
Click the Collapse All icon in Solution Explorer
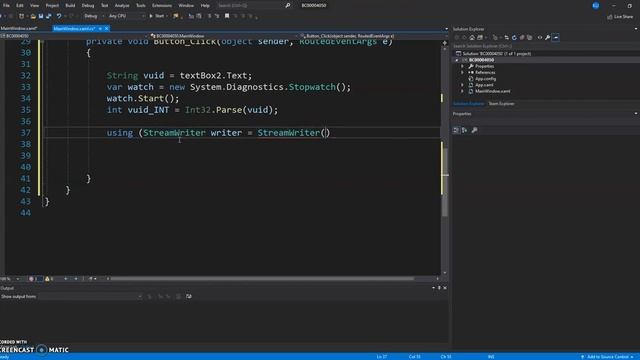pyautogui.click(x=522, y=38)
